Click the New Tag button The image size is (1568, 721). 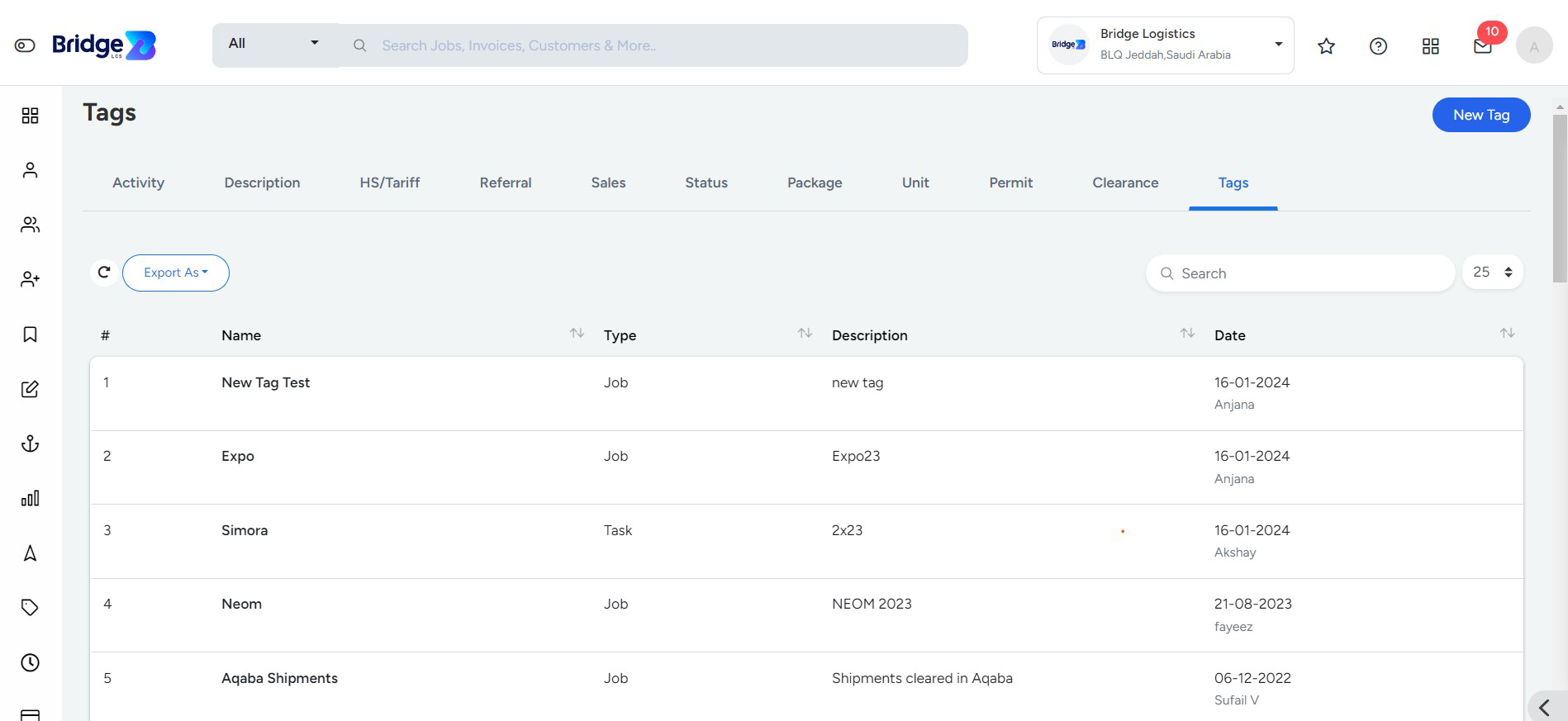[1481, 115]
